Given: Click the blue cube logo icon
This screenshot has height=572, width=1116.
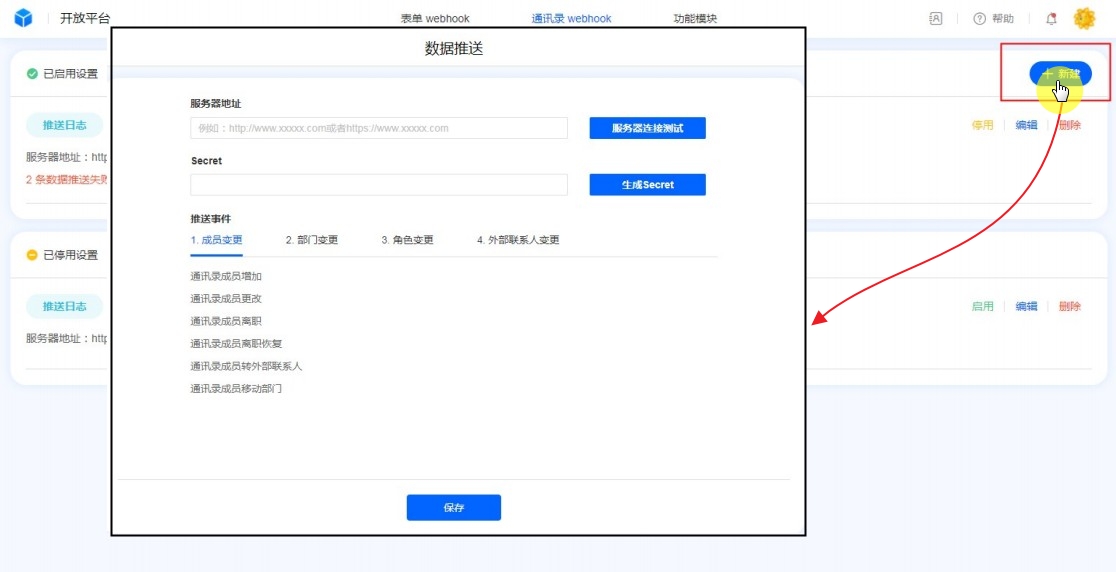Looking at the screenshot, I should pos(23,18).
